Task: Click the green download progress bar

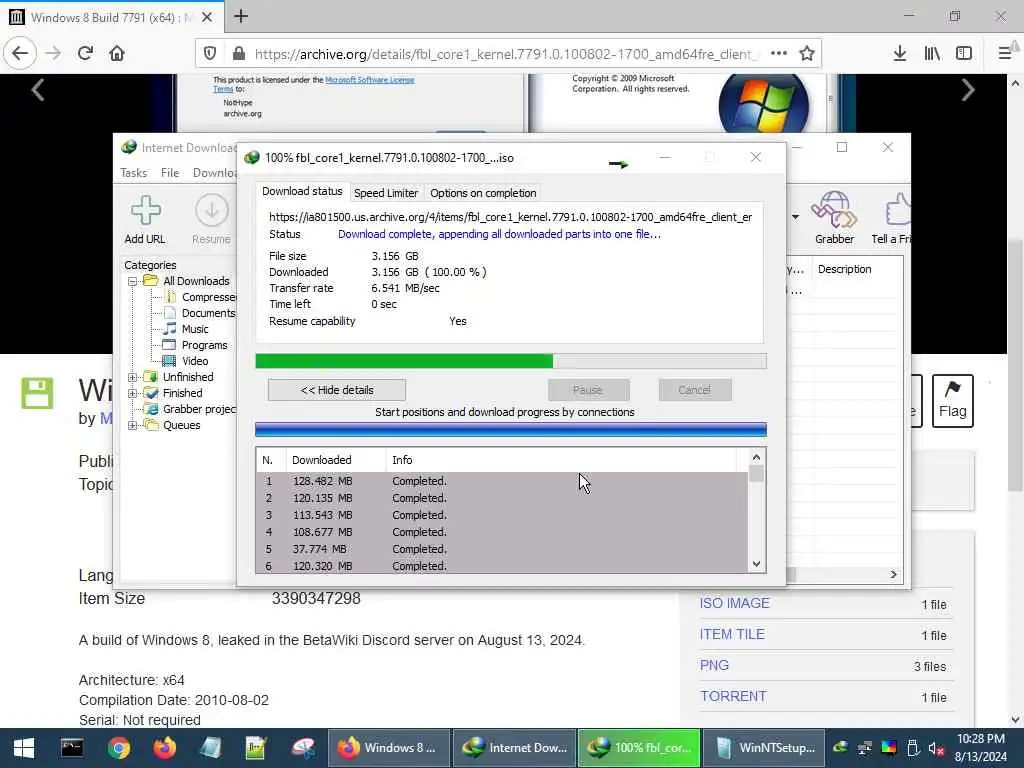Action: [x=511, y=361]
